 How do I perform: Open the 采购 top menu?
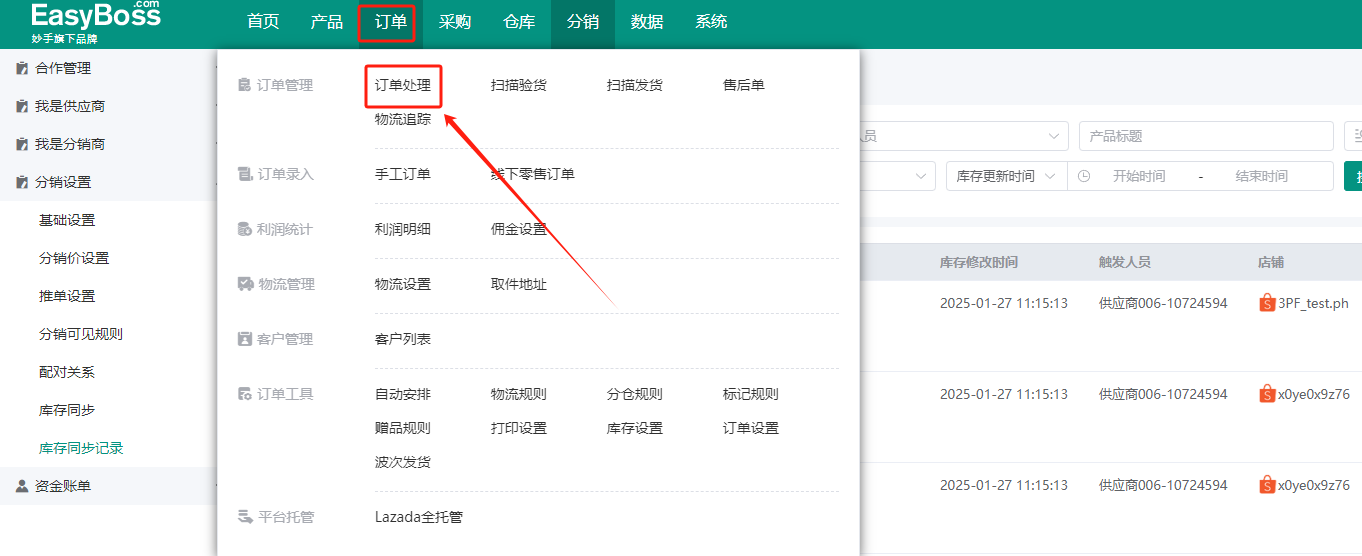coord(455,22)
